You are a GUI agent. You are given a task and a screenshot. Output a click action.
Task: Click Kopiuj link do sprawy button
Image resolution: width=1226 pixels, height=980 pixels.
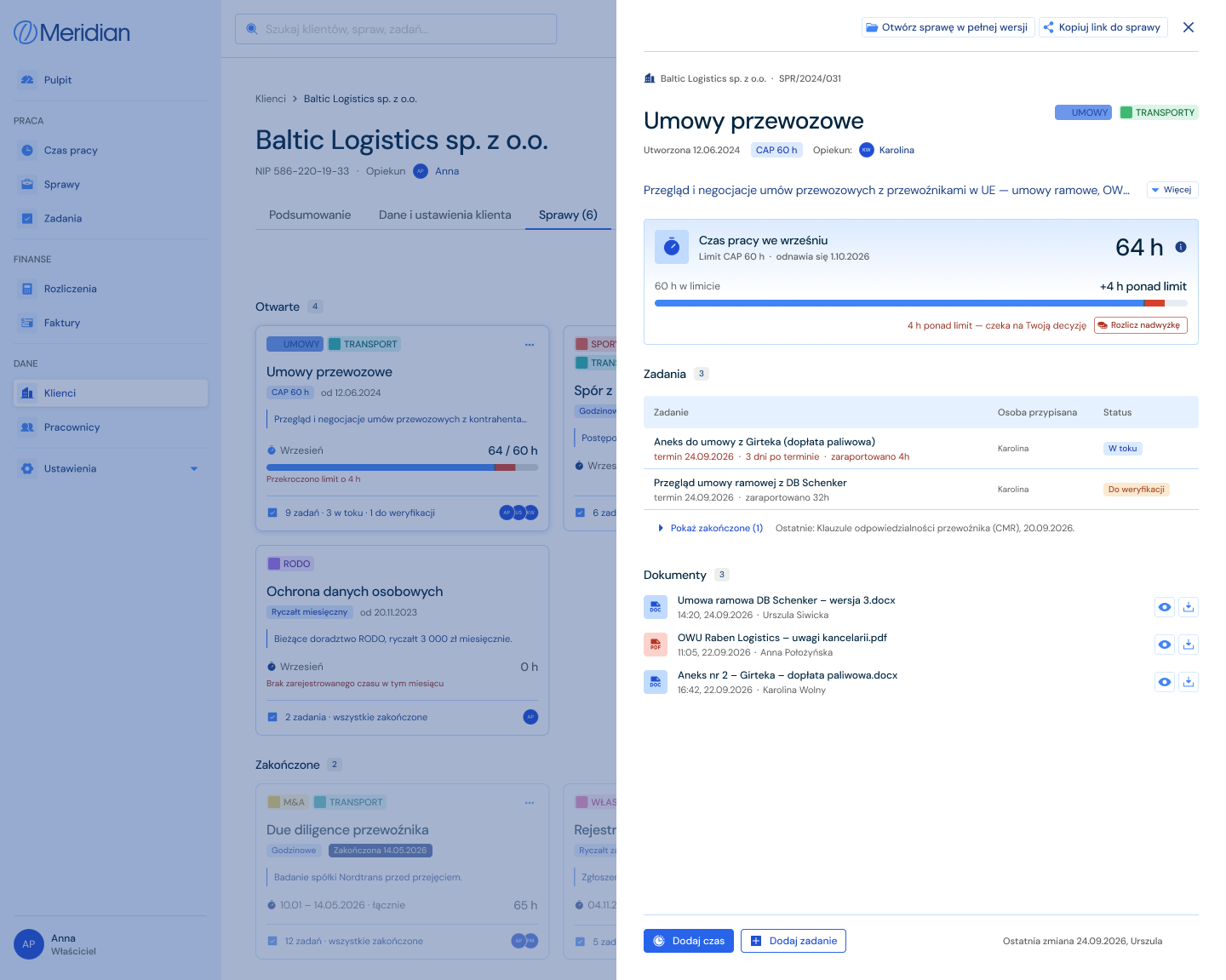[x=1103, y=27]
